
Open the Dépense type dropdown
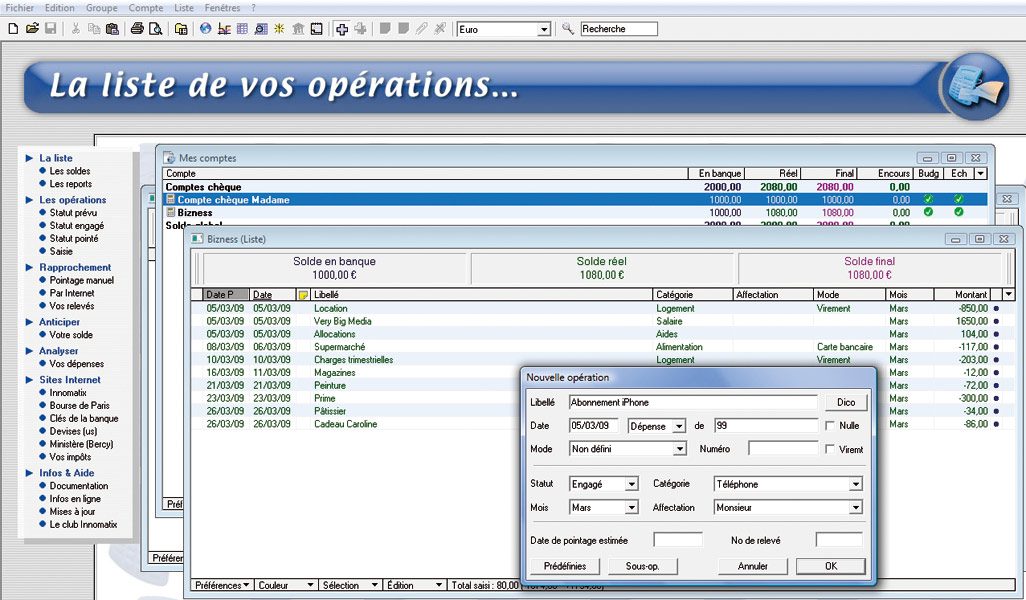(x=679, y=427)
